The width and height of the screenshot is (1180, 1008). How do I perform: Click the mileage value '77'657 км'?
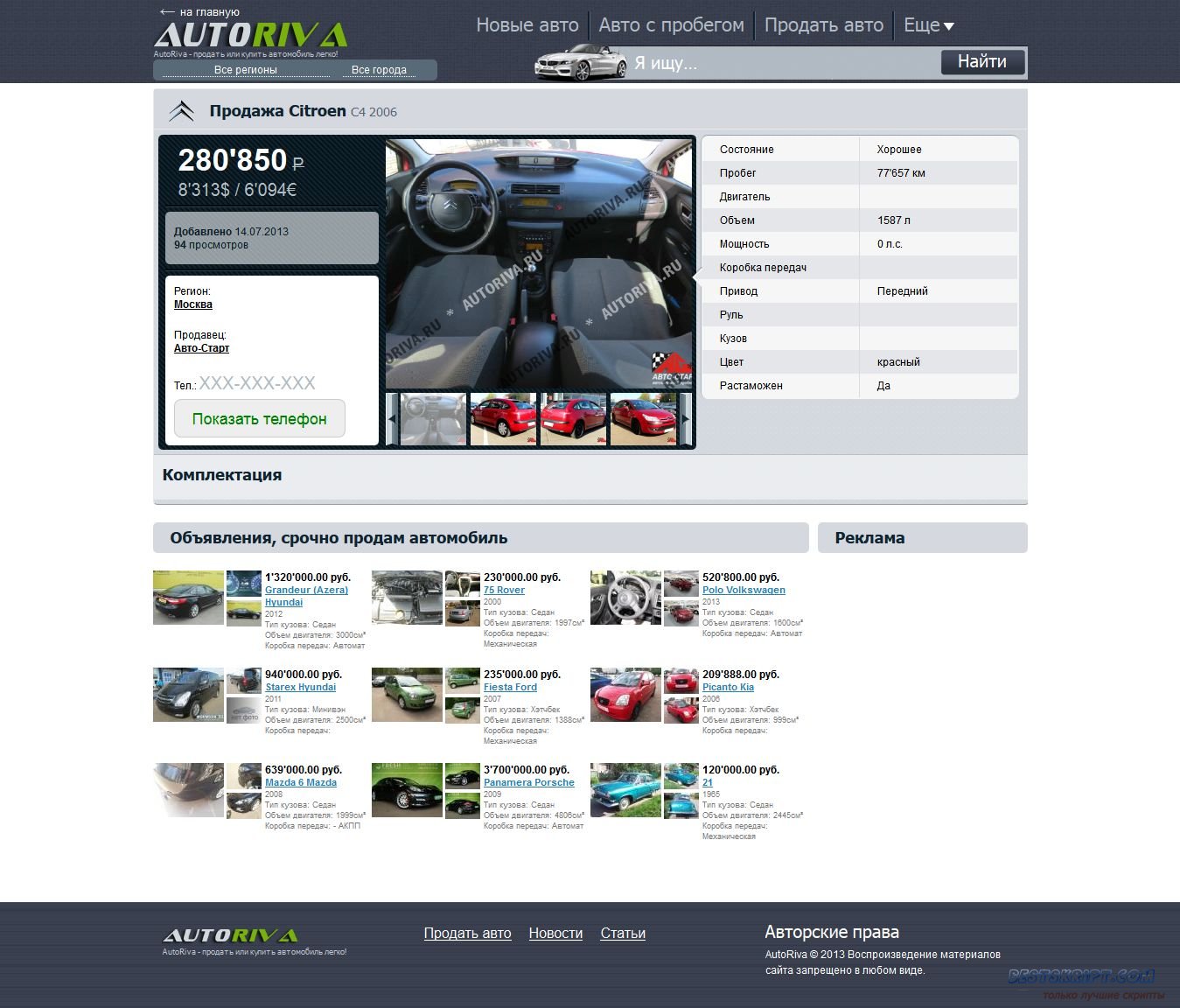pos(901,173)
